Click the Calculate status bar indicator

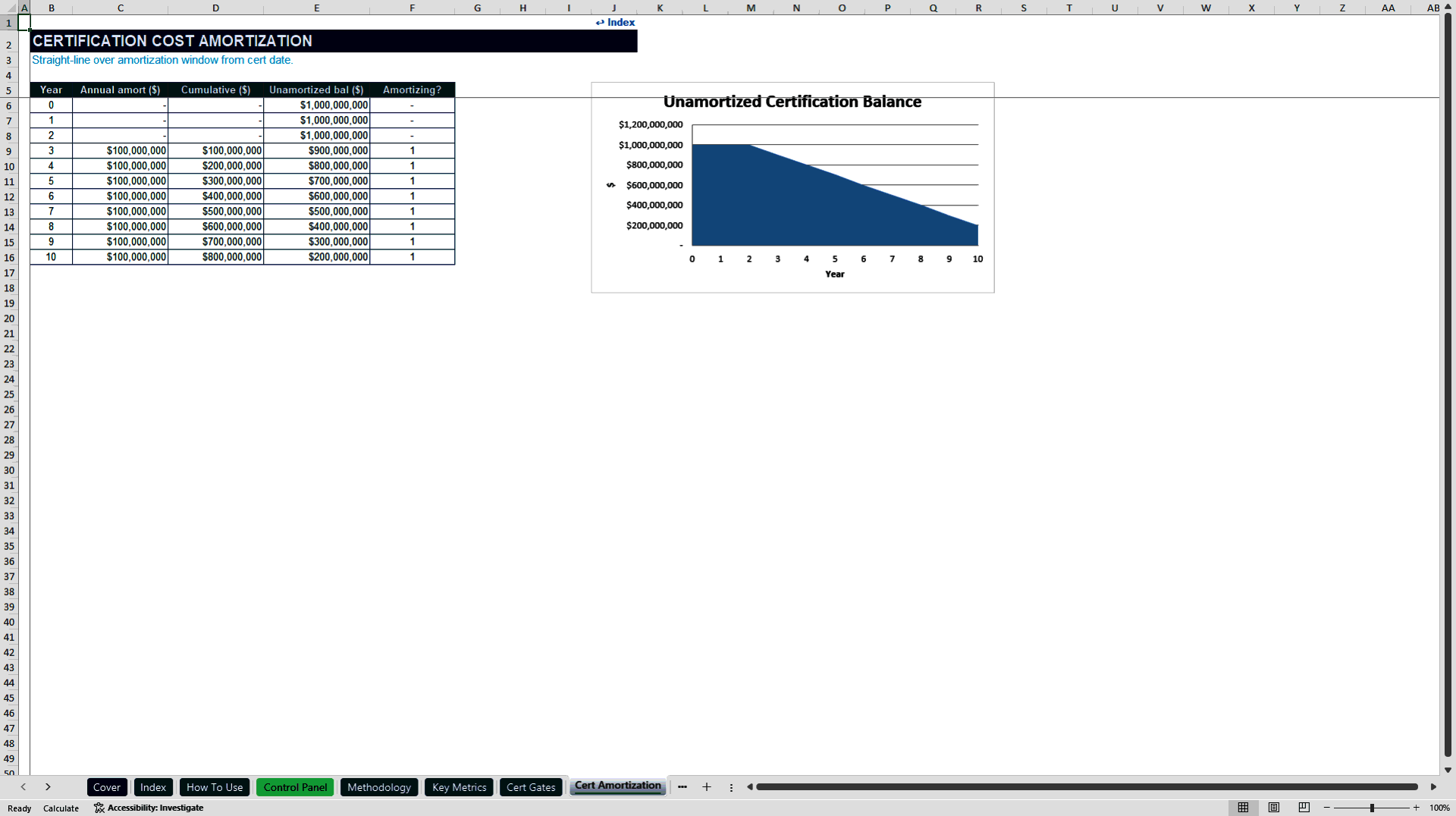(61, 808)
